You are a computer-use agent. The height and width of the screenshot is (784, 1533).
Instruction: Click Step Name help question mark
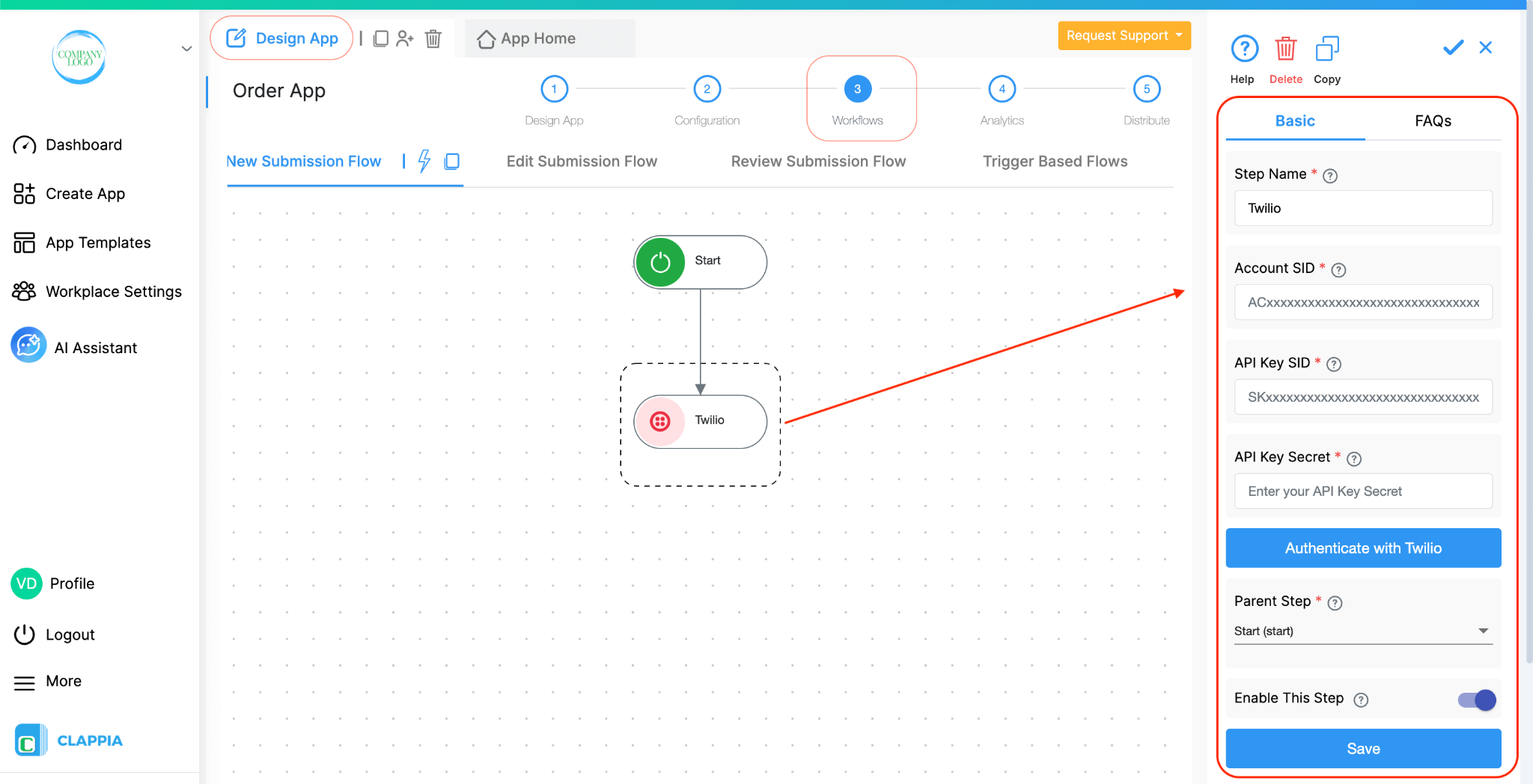coord(1330,176)
